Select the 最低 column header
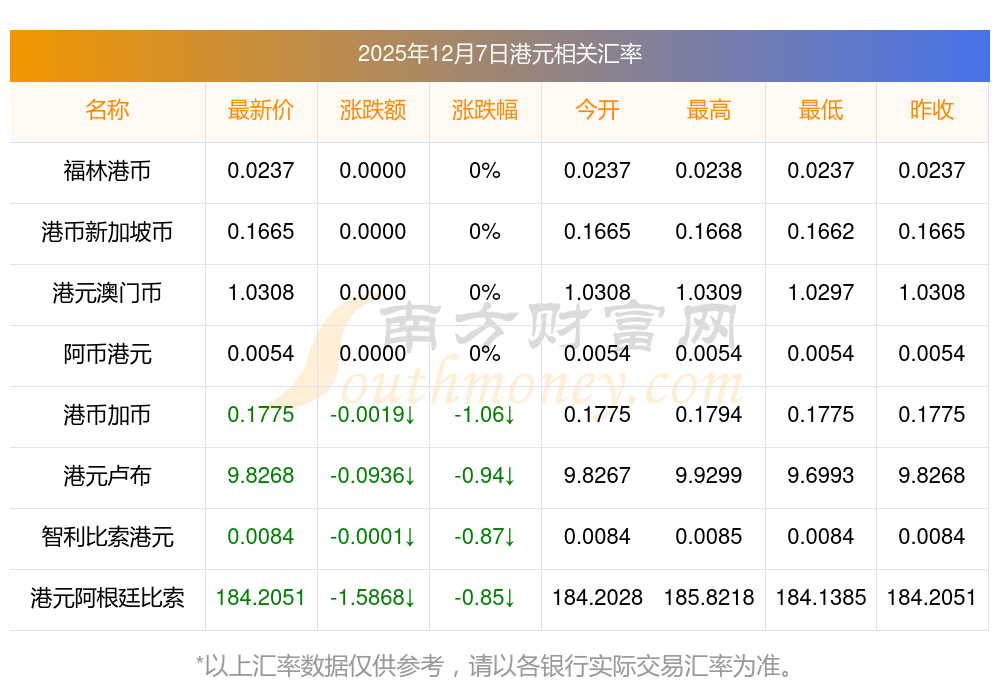 (x=821, y=110)
